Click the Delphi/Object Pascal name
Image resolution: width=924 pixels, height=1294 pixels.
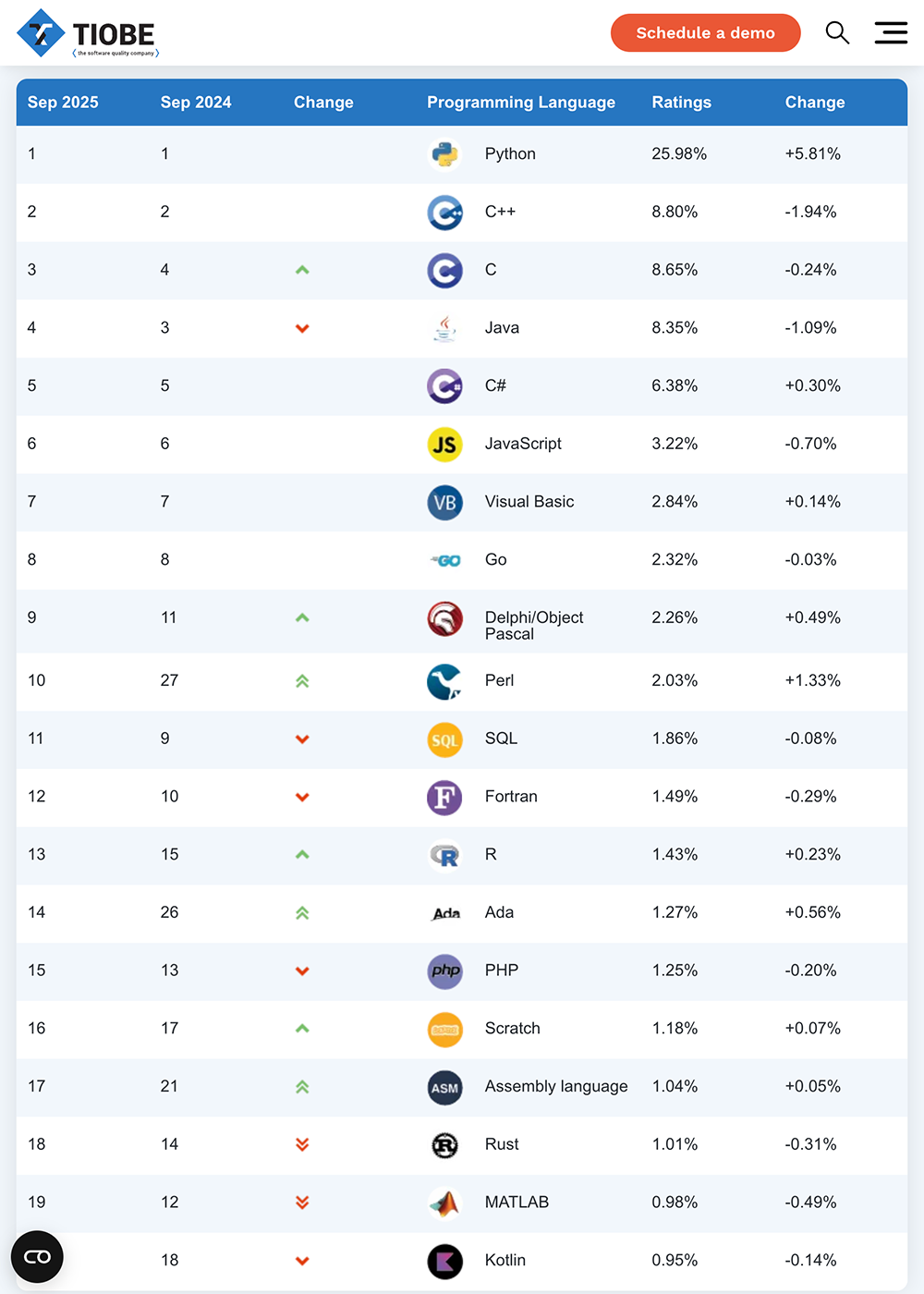tap(533, 626)
